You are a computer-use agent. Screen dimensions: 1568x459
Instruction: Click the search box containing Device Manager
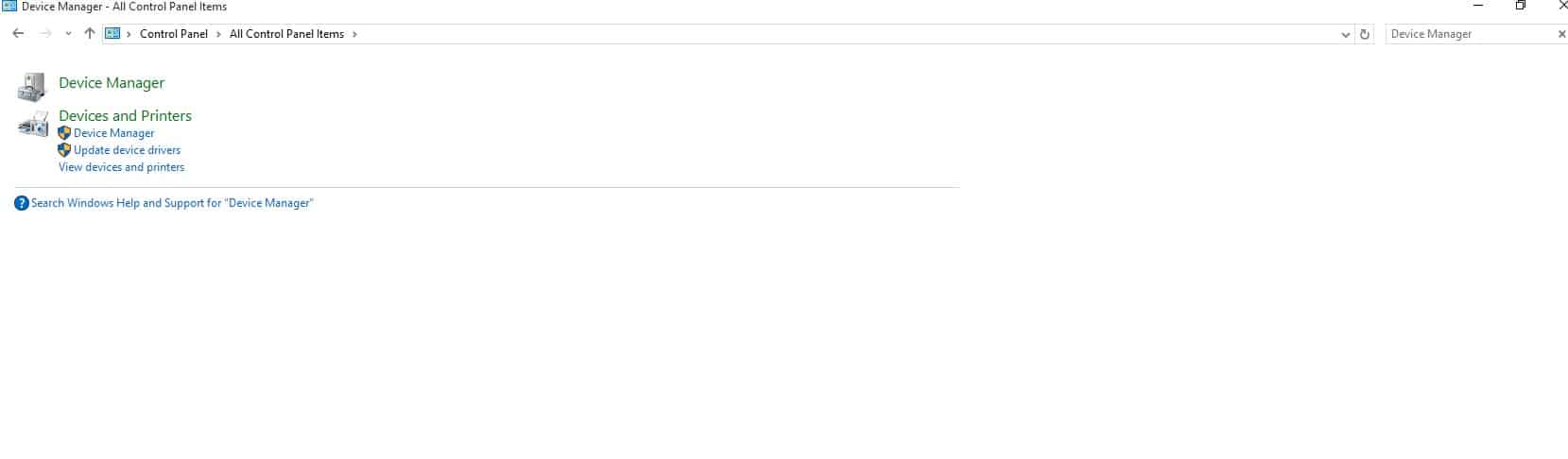(x=1470, y=34)
